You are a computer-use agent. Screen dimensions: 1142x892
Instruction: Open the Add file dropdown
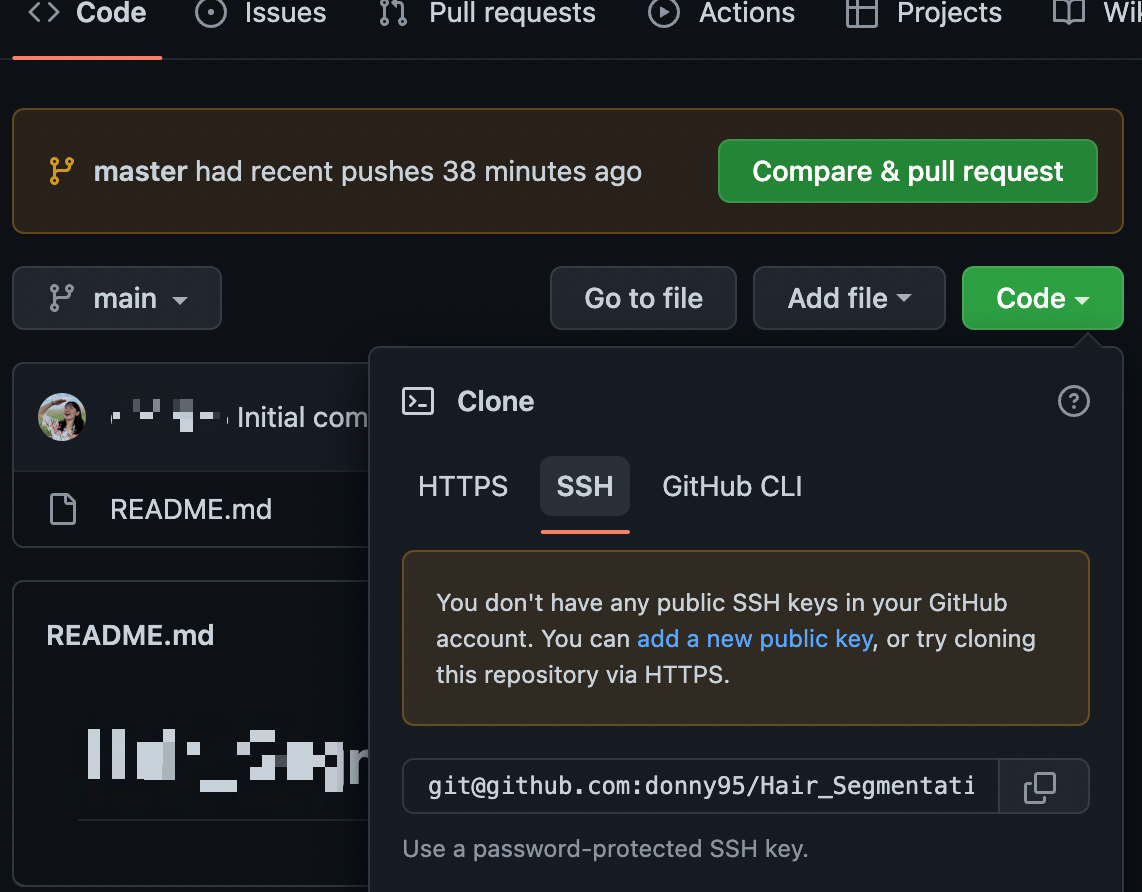tap(849, 298)
